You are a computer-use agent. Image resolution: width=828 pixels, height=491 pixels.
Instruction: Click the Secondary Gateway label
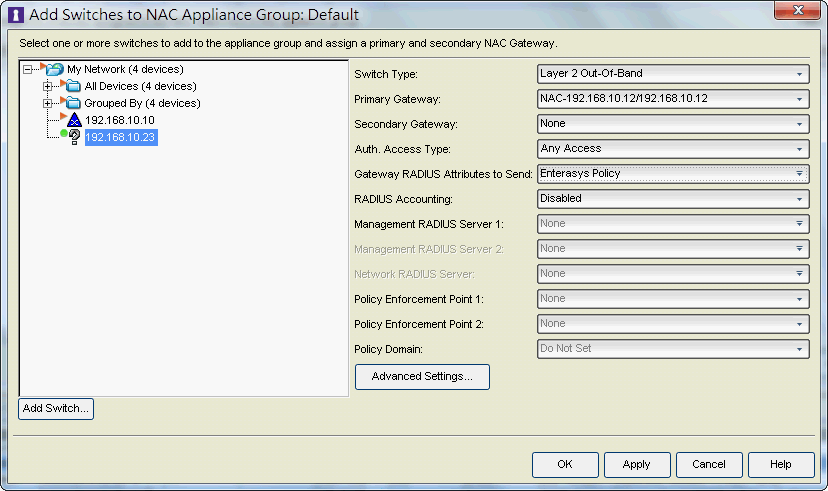pos(406,125)
